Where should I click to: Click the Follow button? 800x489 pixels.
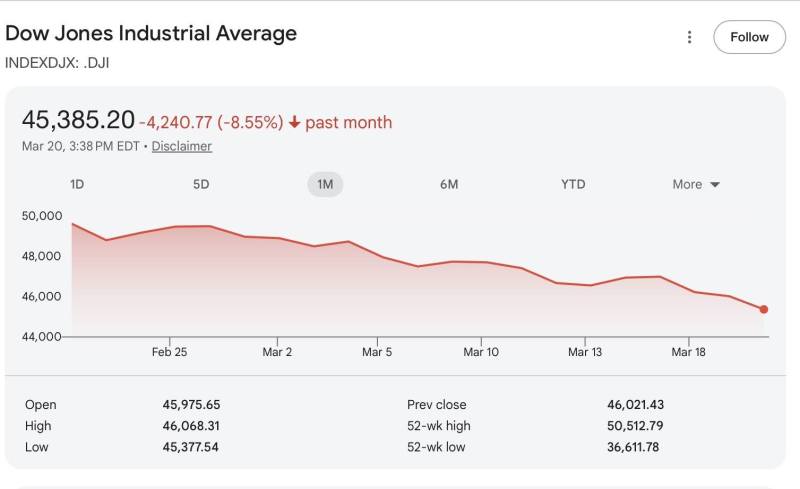point(749,37)
